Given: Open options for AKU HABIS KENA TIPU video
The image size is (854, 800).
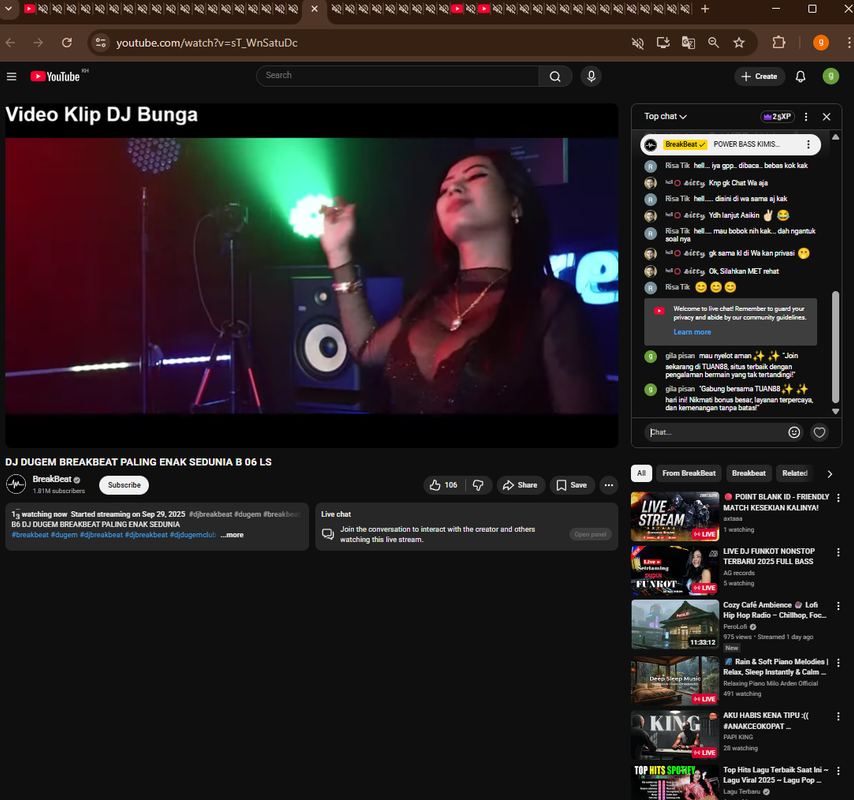Looking at the screenshot, I should tap(838, 716).
